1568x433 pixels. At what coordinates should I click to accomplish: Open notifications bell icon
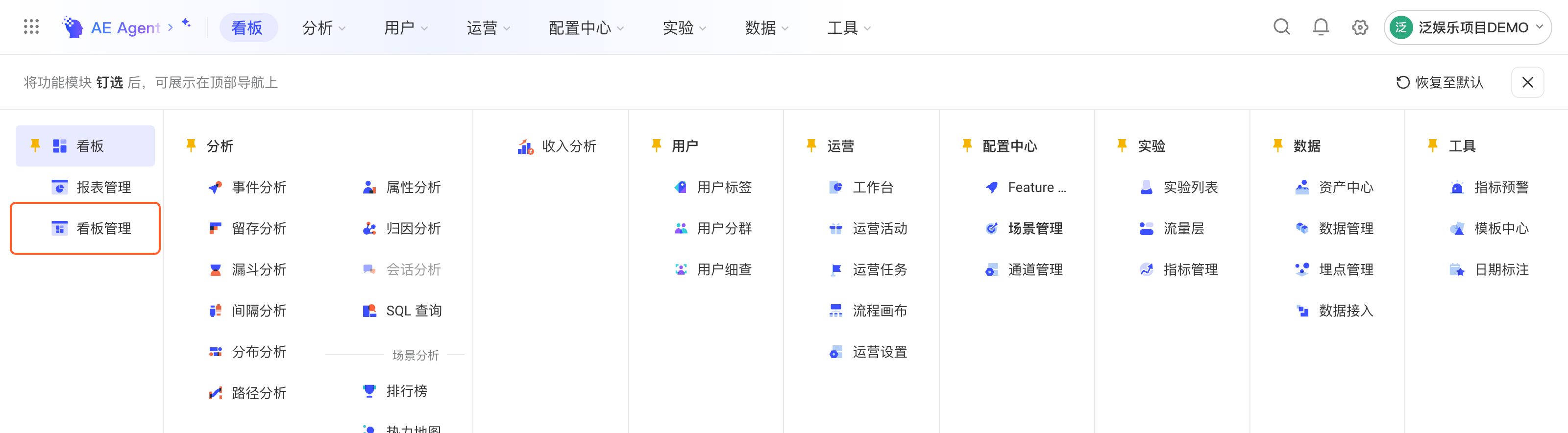click(x=1320, y=27)
